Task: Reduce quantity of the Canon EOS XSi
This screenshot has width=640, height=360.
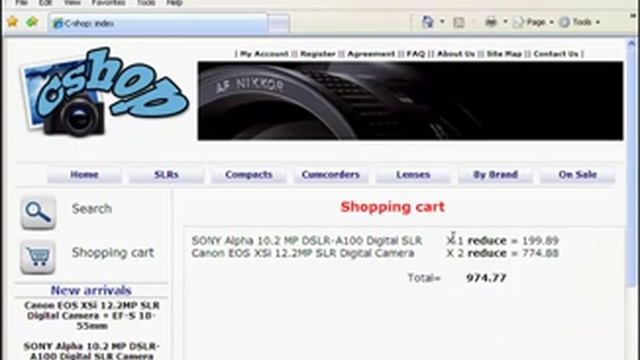Action: click(487, 253)
